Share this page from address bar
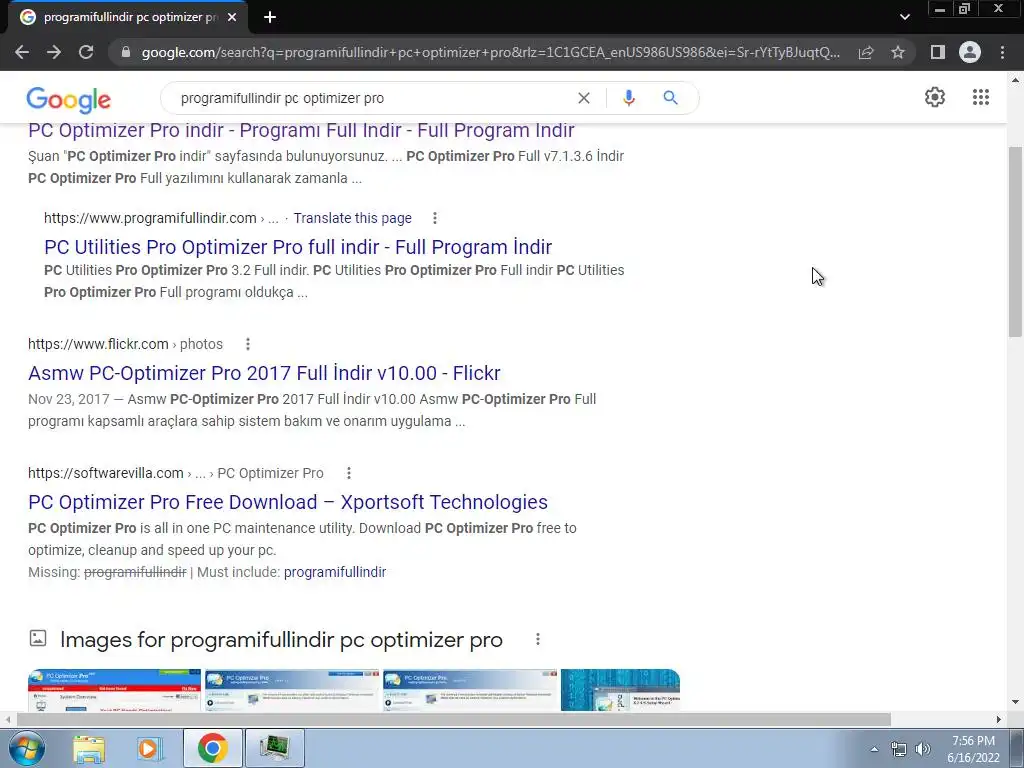The width and height of the screenshot is (1024, 768). pos(866,52)
